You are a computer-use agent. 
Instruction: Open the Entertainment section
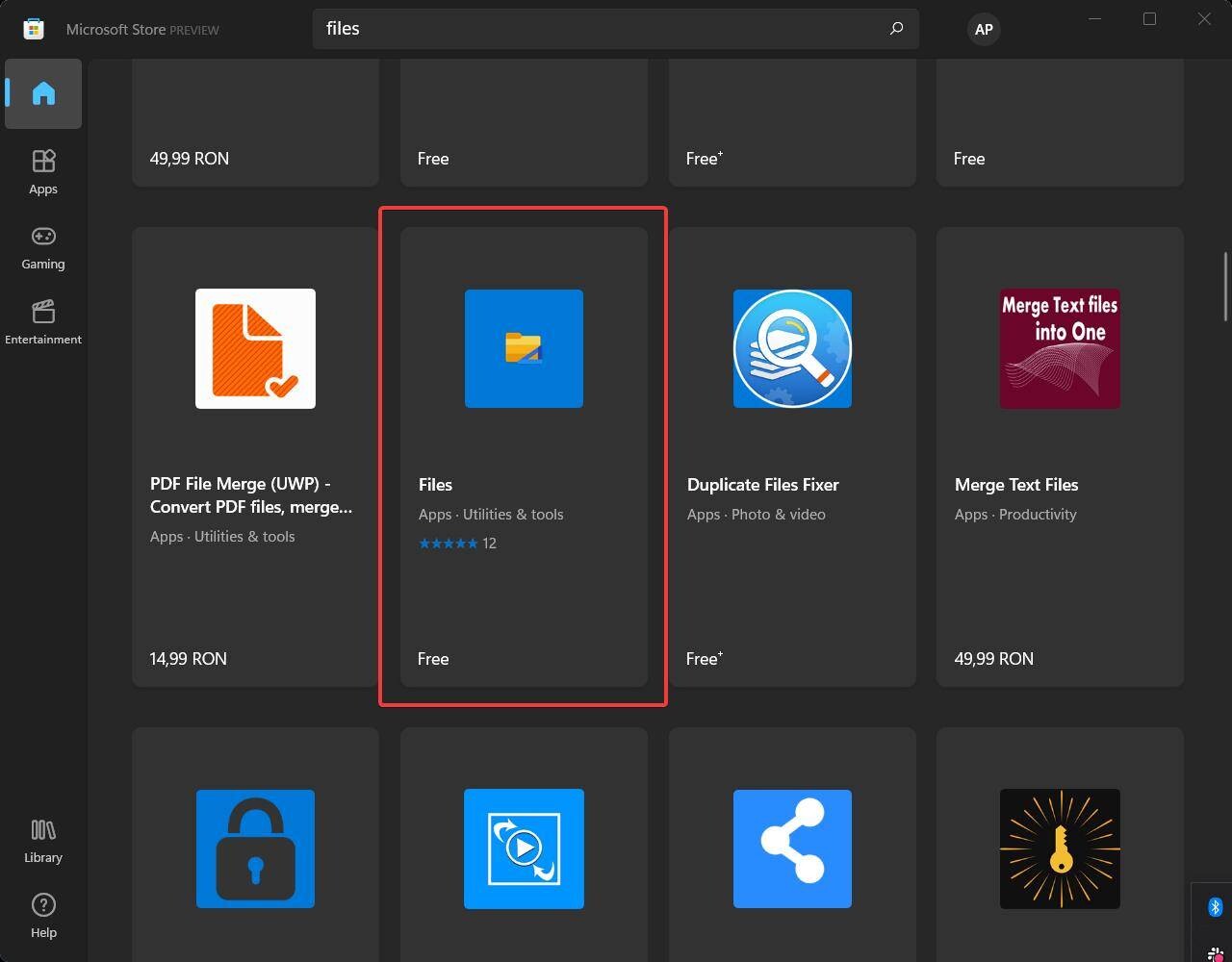(x=42, y=320)
